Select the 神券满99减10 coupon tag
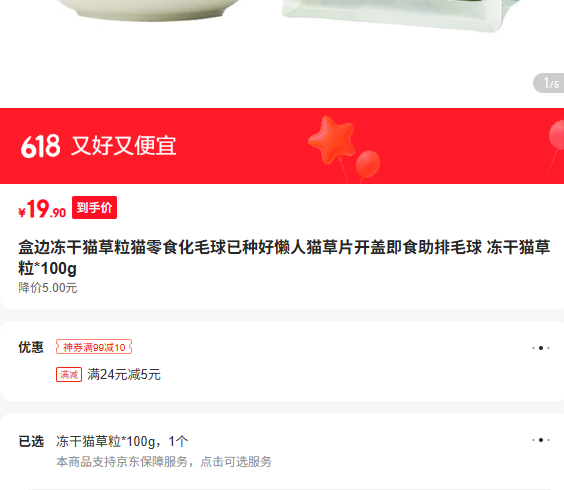 point(94,347)
